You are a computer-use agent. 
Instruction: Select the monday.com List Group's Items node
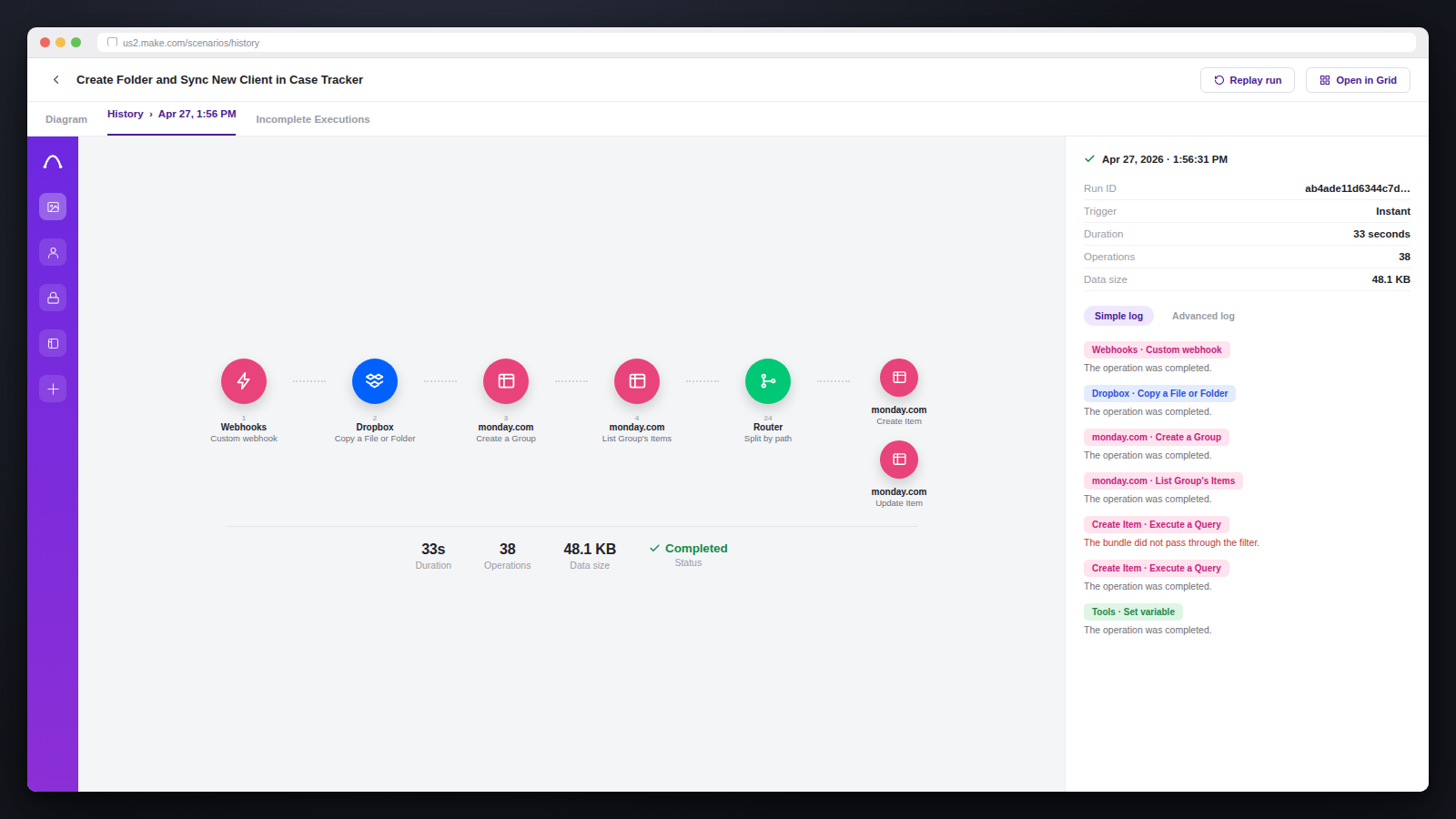pyautogui.click(x=637, y=381)
